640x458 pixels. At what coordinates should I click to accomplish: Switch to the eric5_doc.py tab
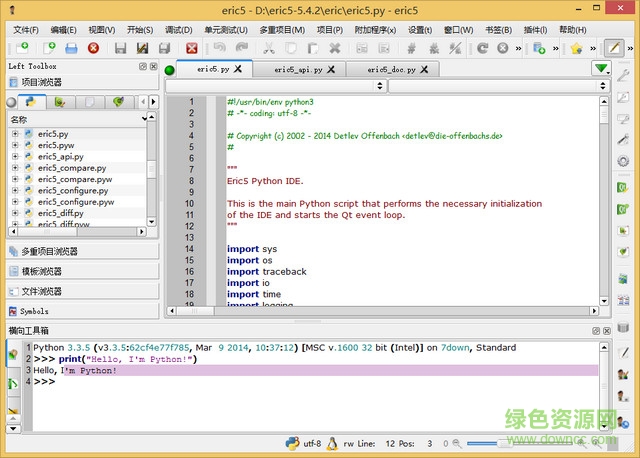coord(390,70)
